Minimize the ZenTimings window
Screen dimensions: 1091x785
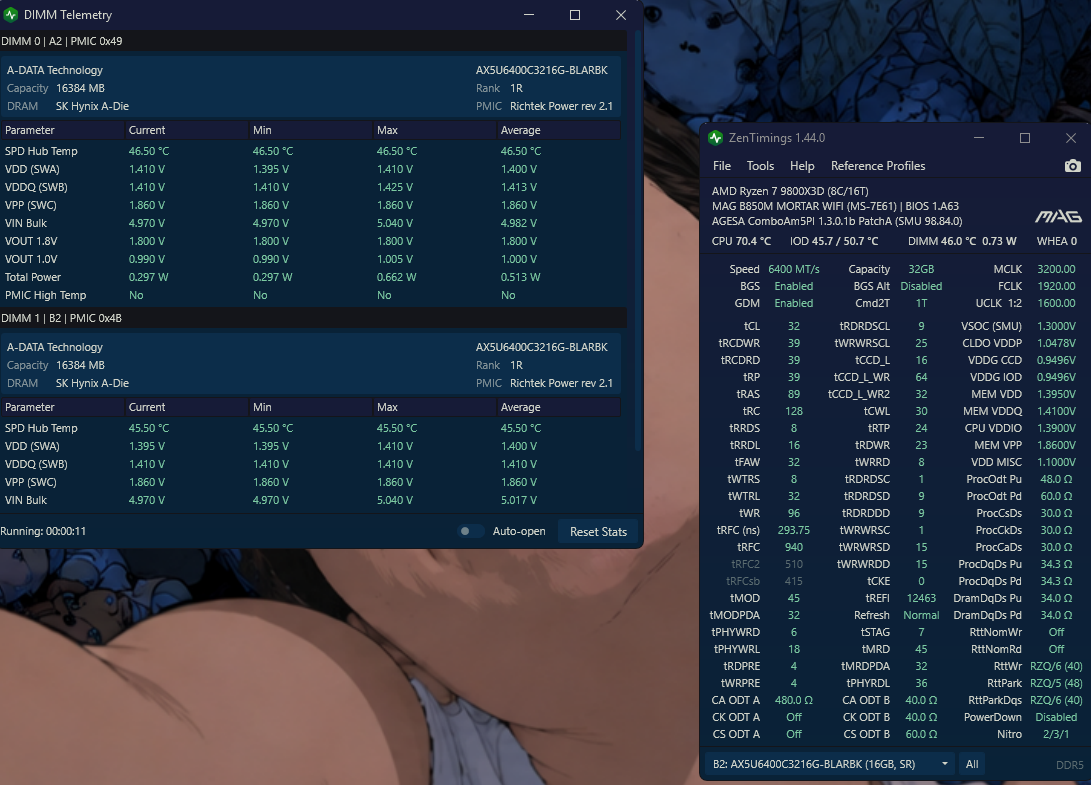pyautogui.click(x=978, y=138)
